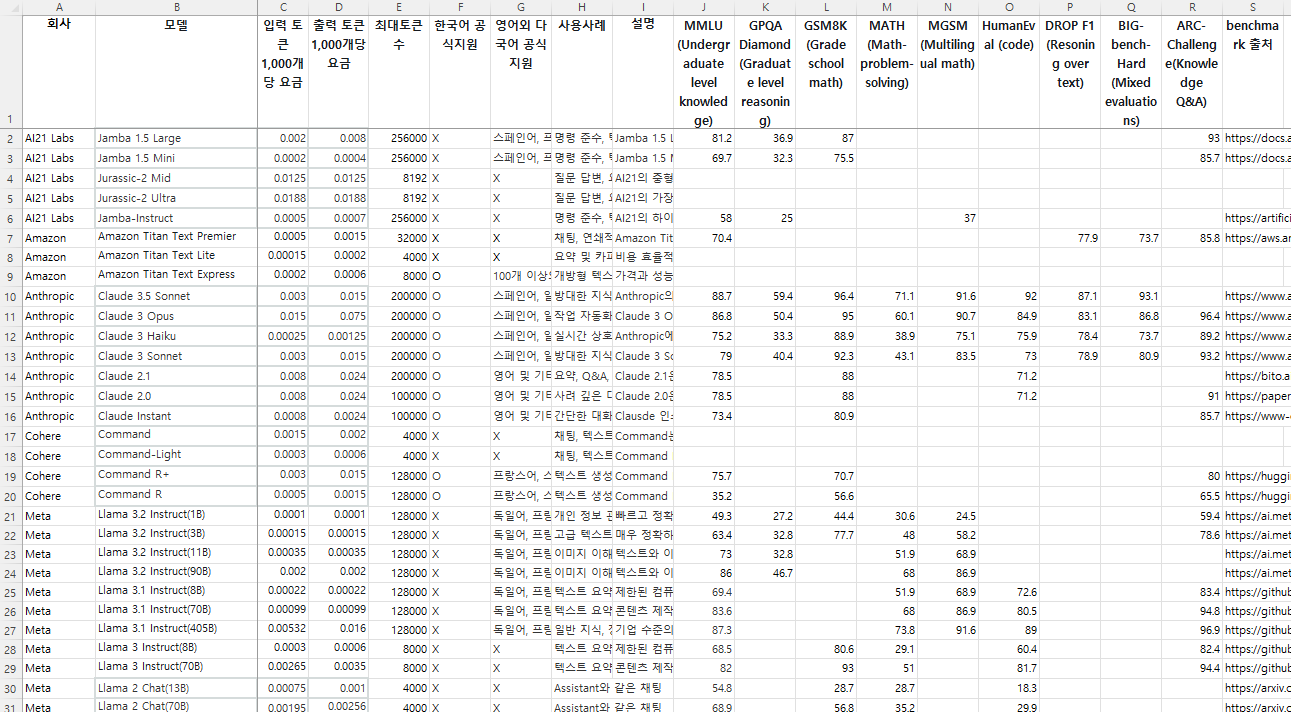The width and height of the screenshot is (1291, 712).
Task: Select the Llama 3 Instruct(70B) cell
Action: [176, 667]
